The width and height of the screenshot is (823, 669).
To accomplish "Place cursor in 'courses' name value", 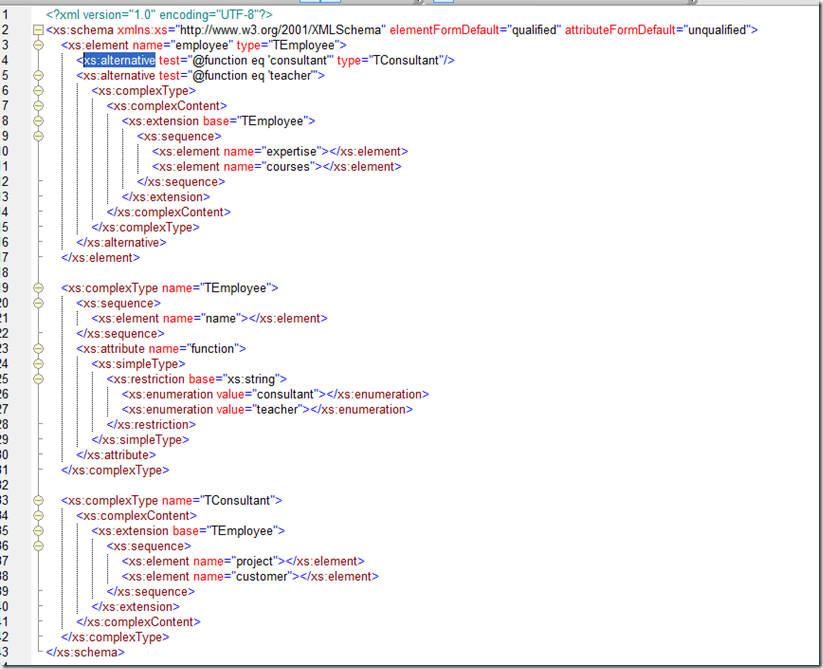I will click(281, 167).
